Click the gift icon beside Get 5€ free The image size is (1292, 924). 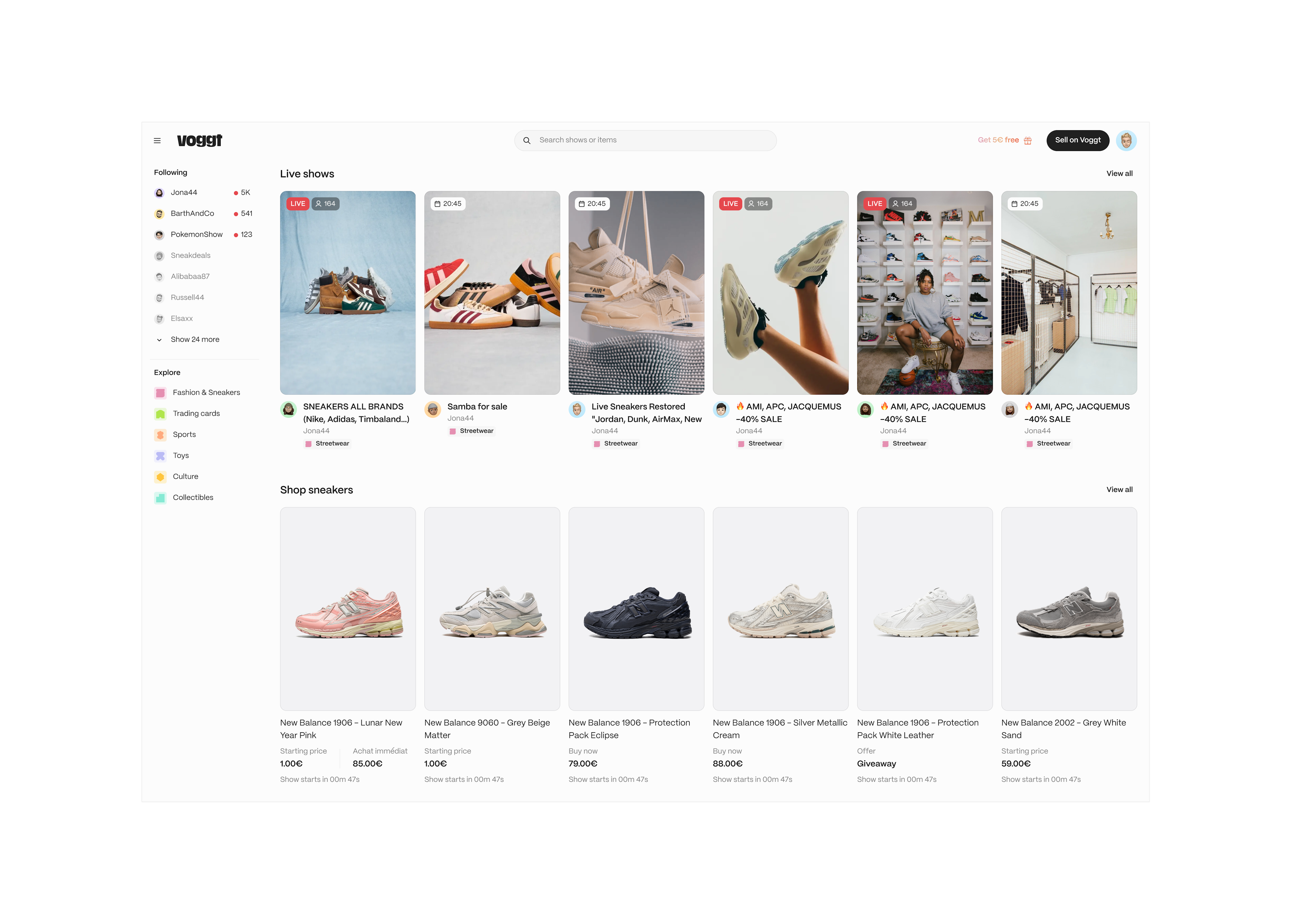pyautogui.click(x=1027, y=141)
